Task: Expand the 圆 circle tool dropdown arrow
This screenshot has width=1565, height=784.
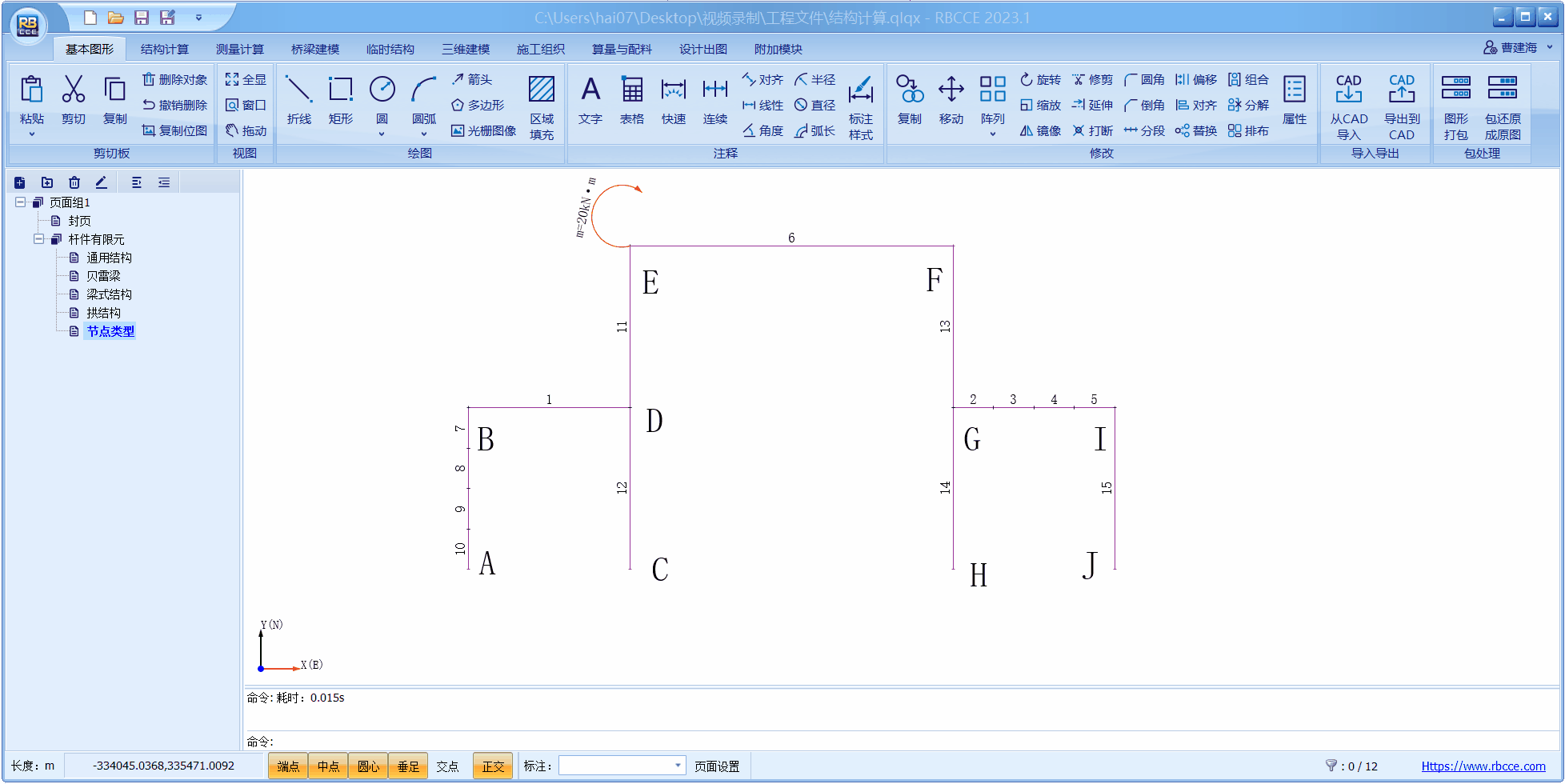Action: (382, 134)
